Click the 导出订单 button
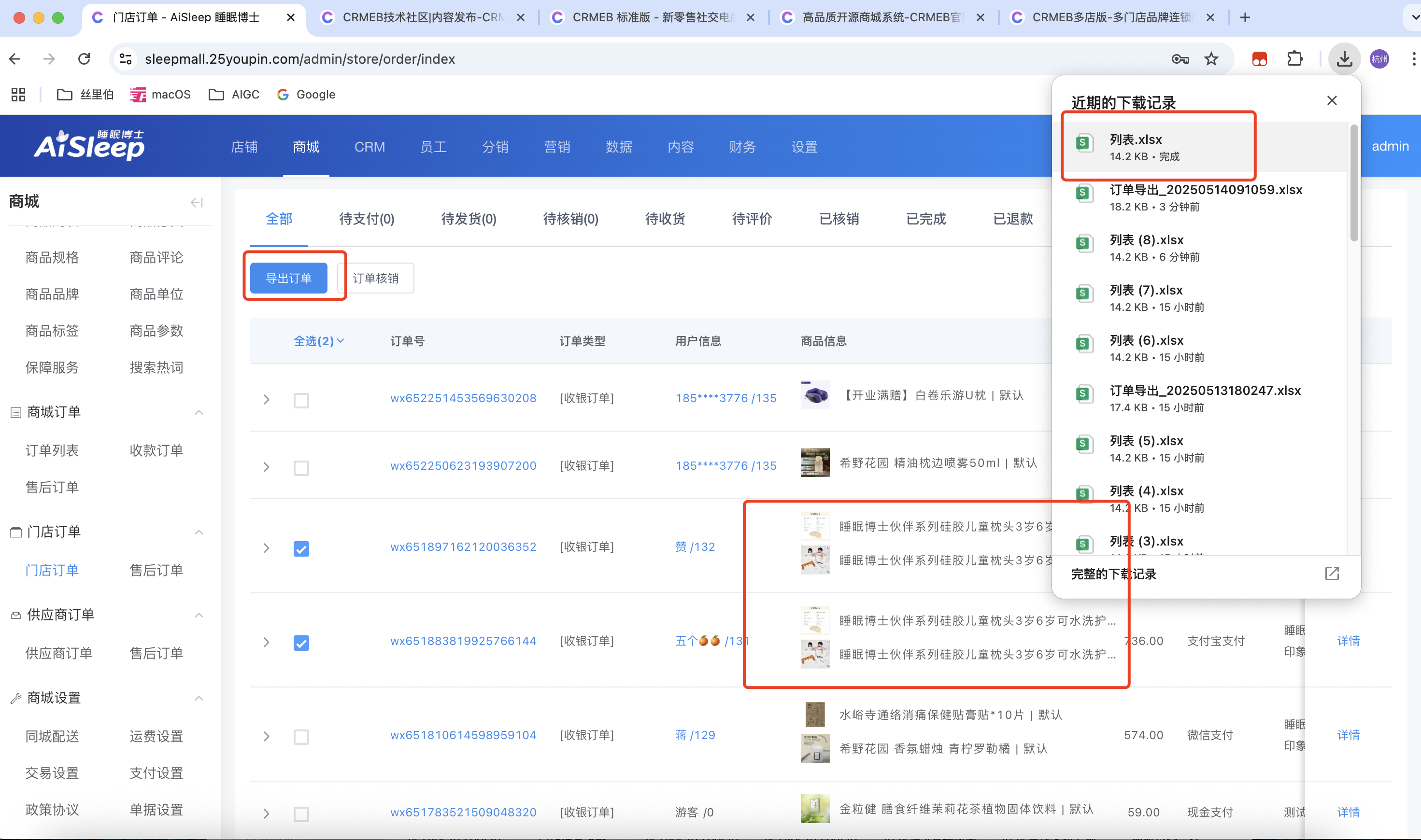Screen dimensions: 1421x840 point(289,278)
